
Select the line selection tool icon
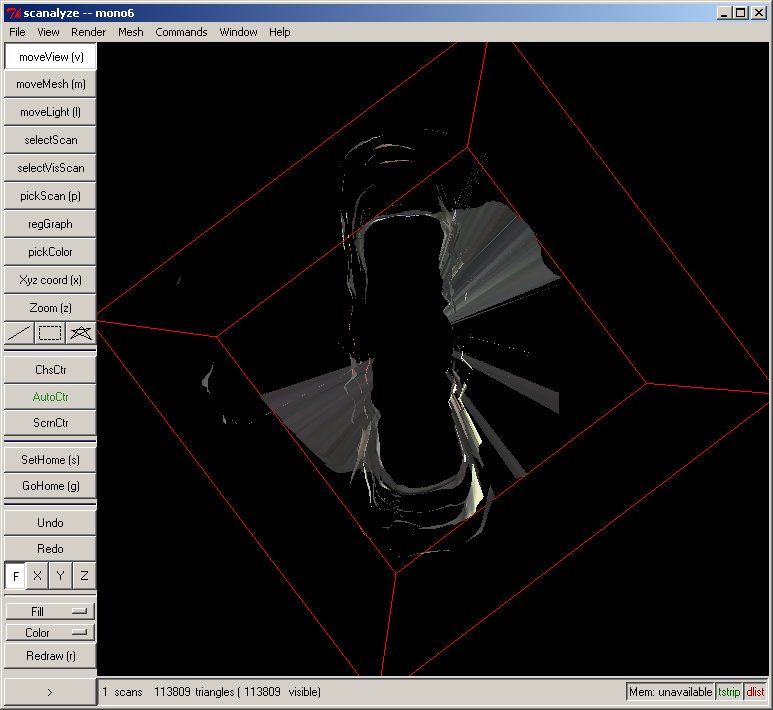pyautogui.click(x=19, y=333)
